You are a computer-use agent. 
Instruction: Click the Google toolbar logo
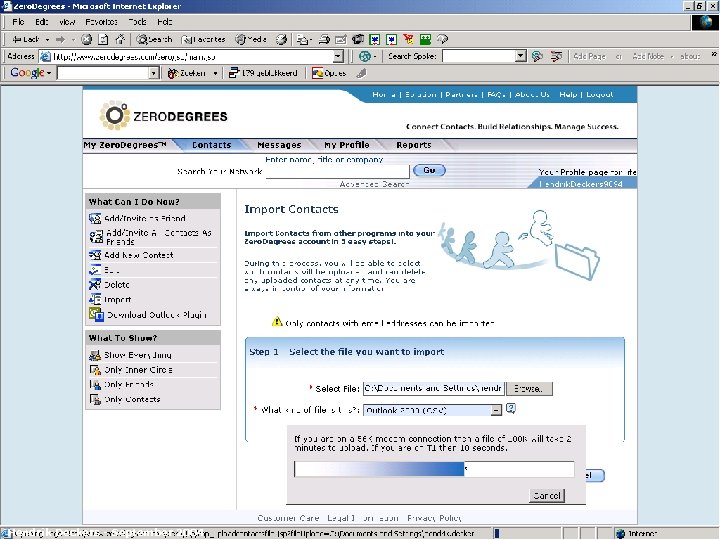pos(28,73)
